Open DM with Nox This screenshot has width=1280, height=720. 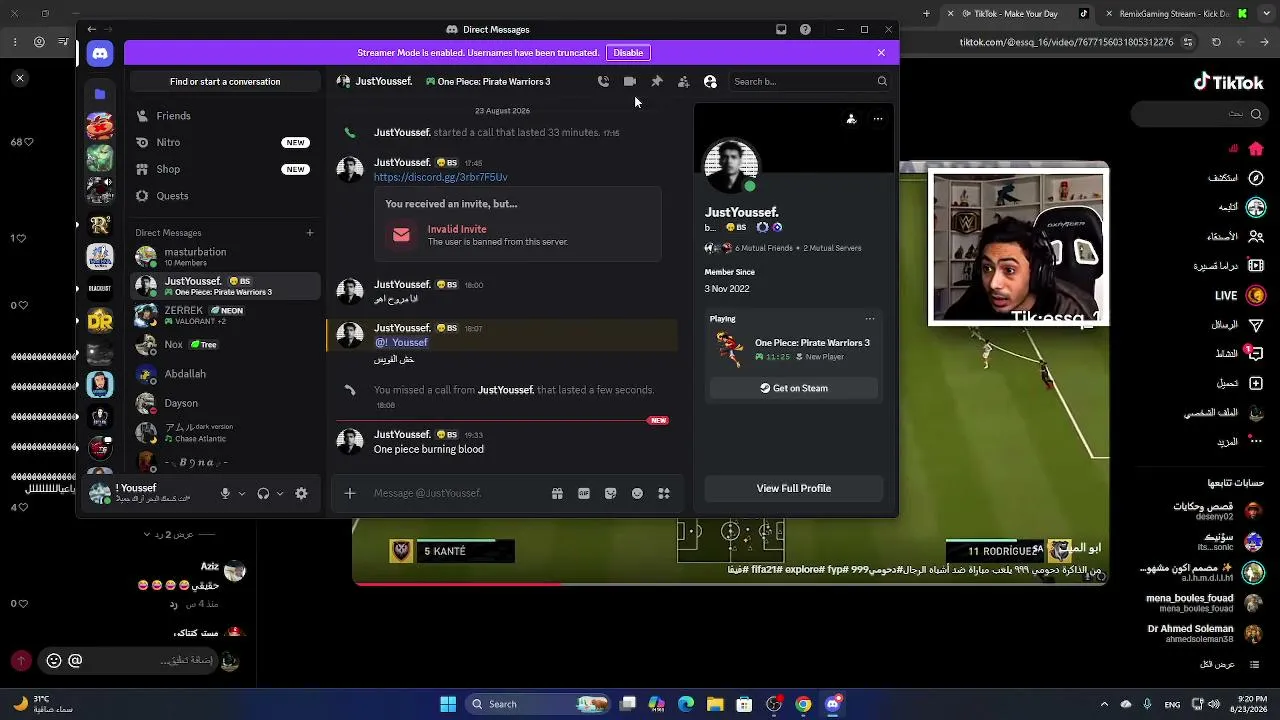pos(226,345)
